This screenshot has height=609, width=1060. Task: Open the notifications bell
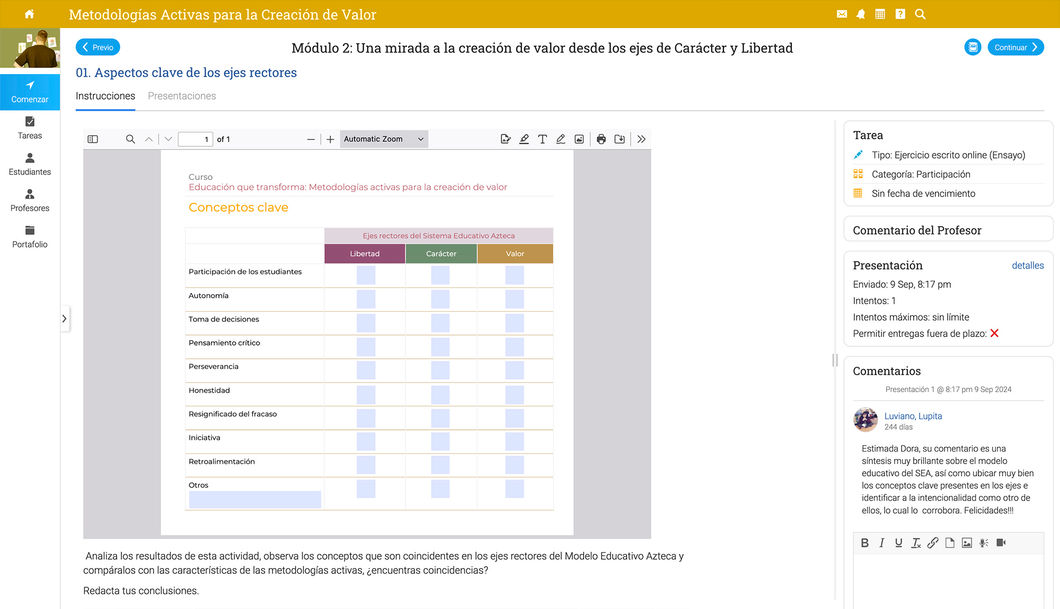(x=861, y=14)
